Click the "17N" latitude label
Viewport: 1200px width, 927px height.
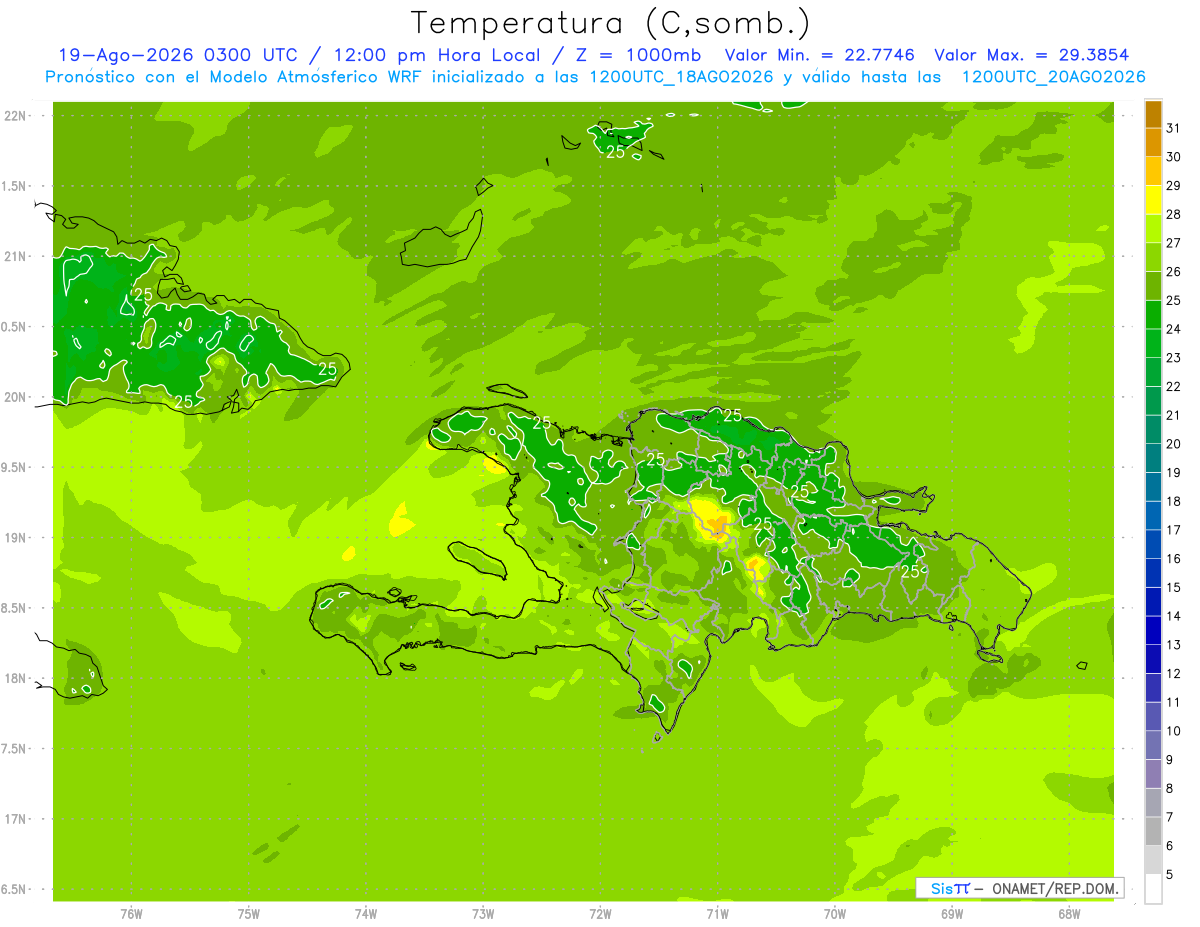(17, 819)
